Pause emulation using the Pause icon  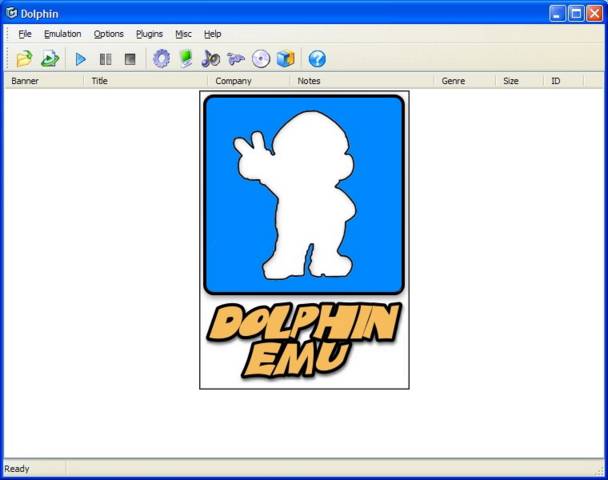105,59
